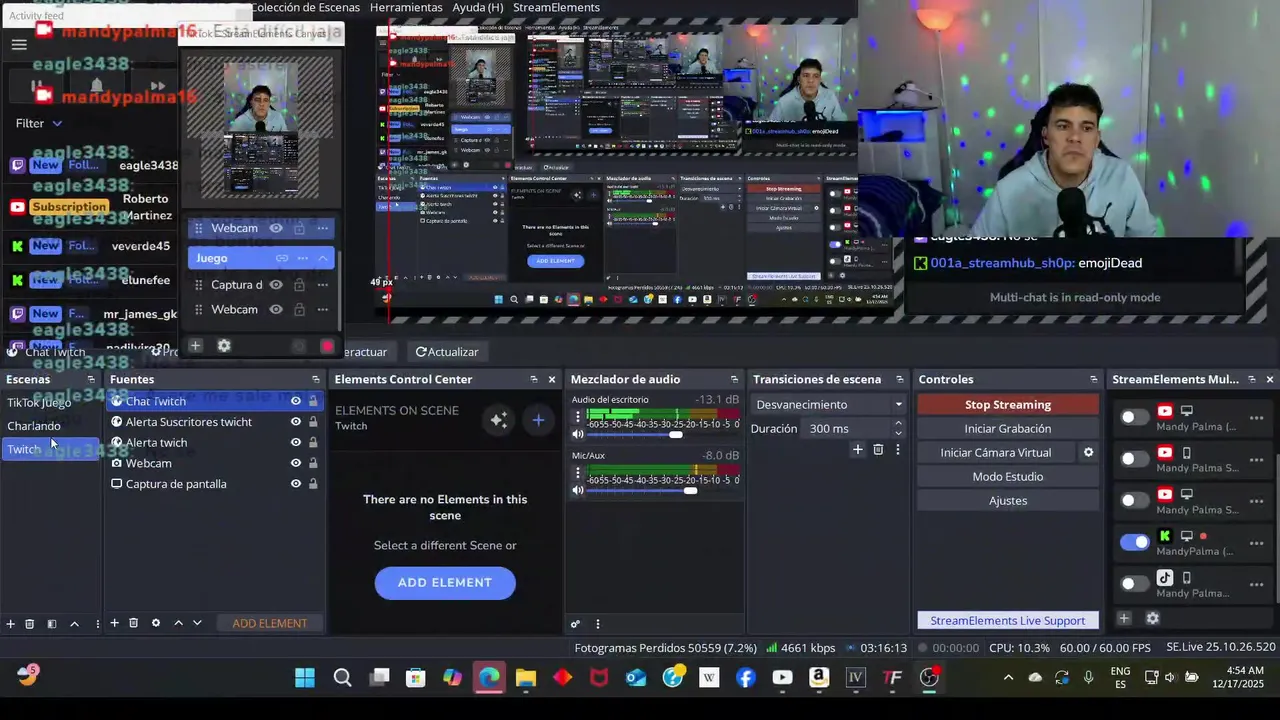
Task: Click settings gear below Webcam list in canvas panel
Action: coord(224,346)
